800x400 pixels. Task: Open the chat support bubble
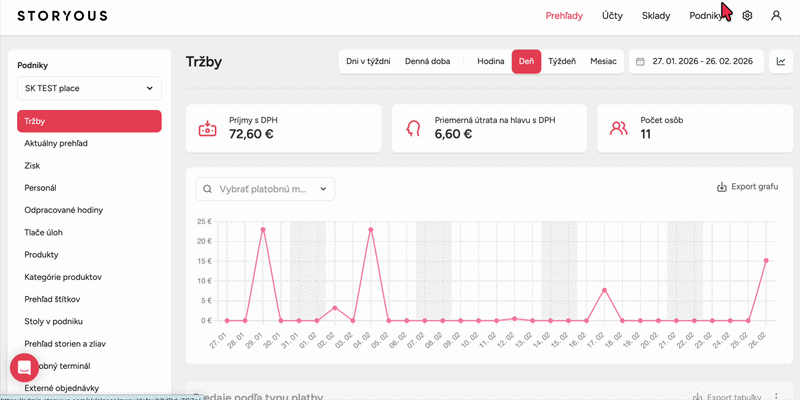pyautogui.click(x=24, y=367)
